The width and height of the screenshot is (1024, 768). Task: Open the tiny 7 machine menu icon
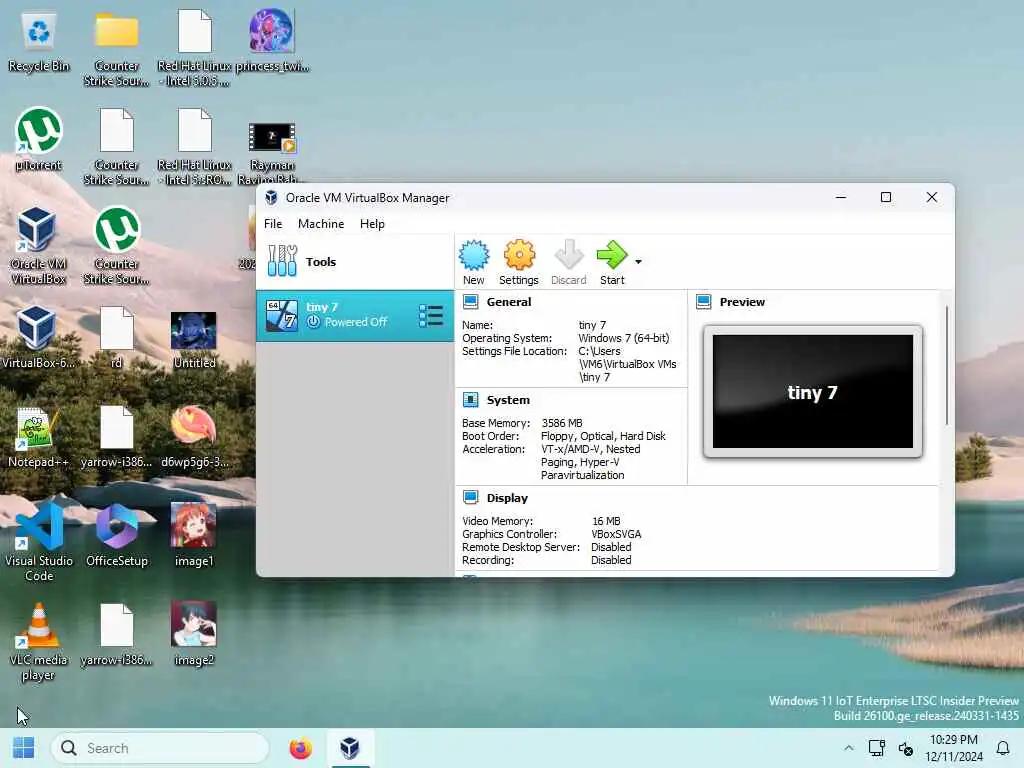431,315
